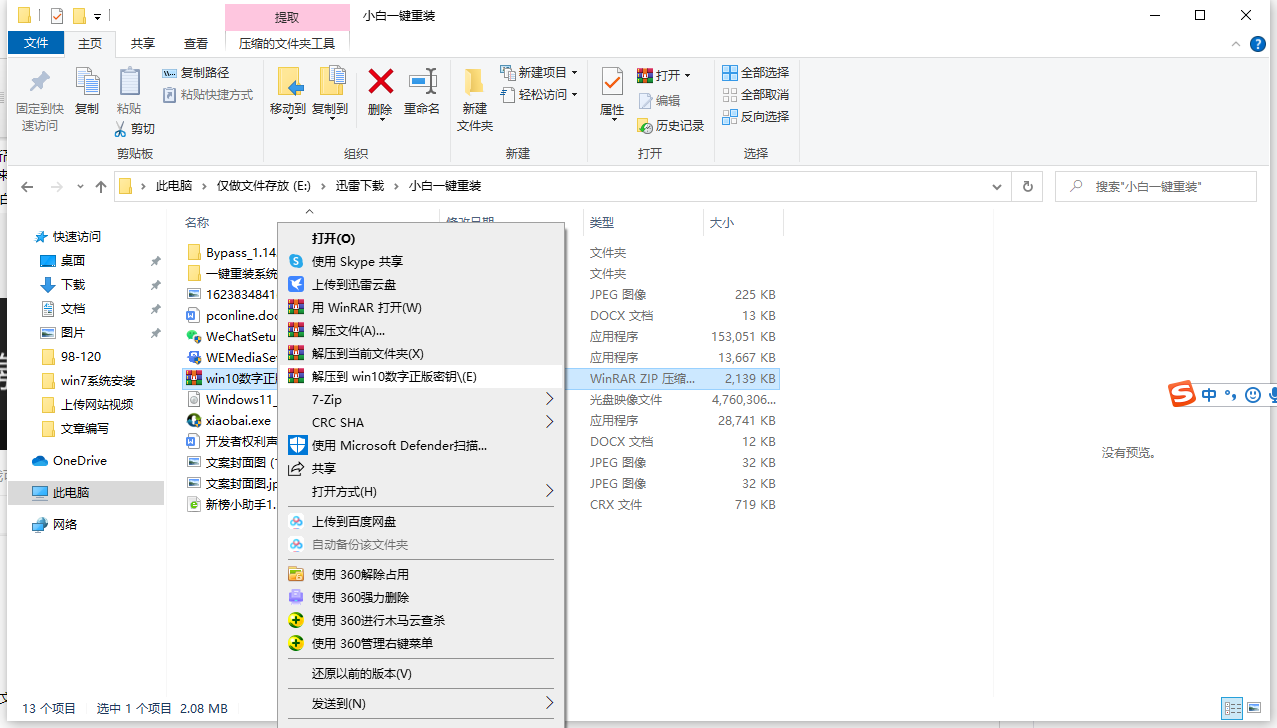
Task: Expand the address bar dropdown arrow
Action: coord(996,186)
